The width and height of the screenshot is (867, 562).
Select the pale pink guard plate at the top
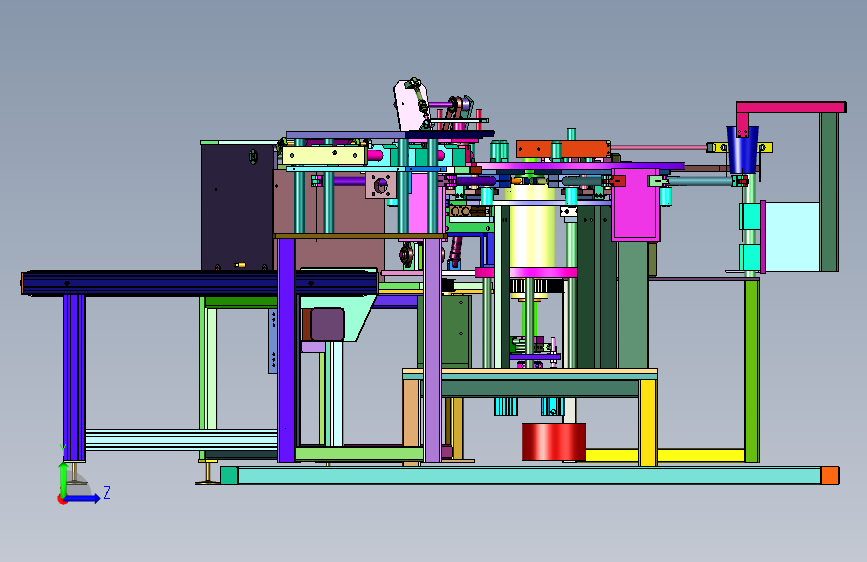click(x=411, y=105)
